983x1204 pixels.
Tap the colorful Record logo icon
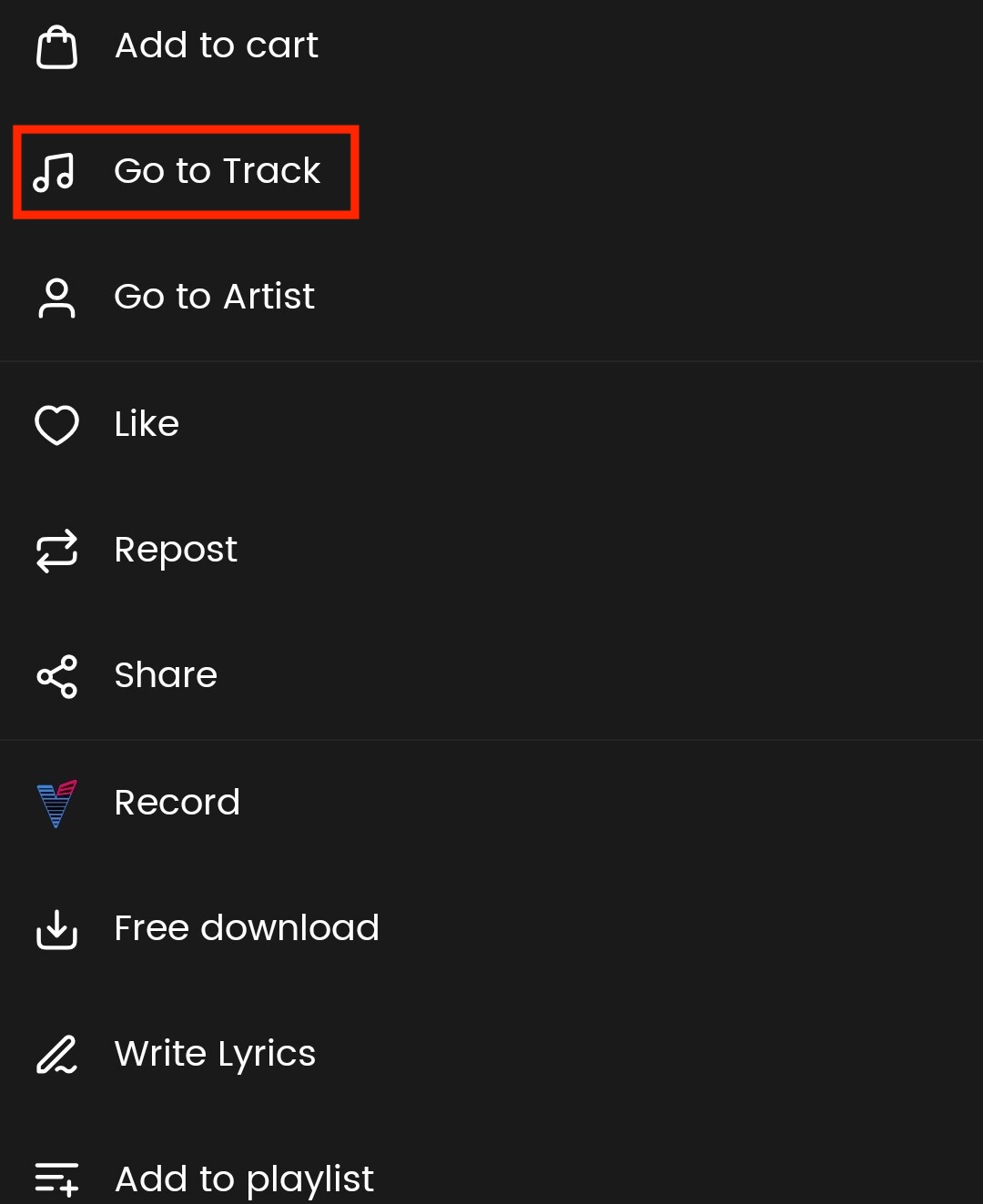click(56, 804)
